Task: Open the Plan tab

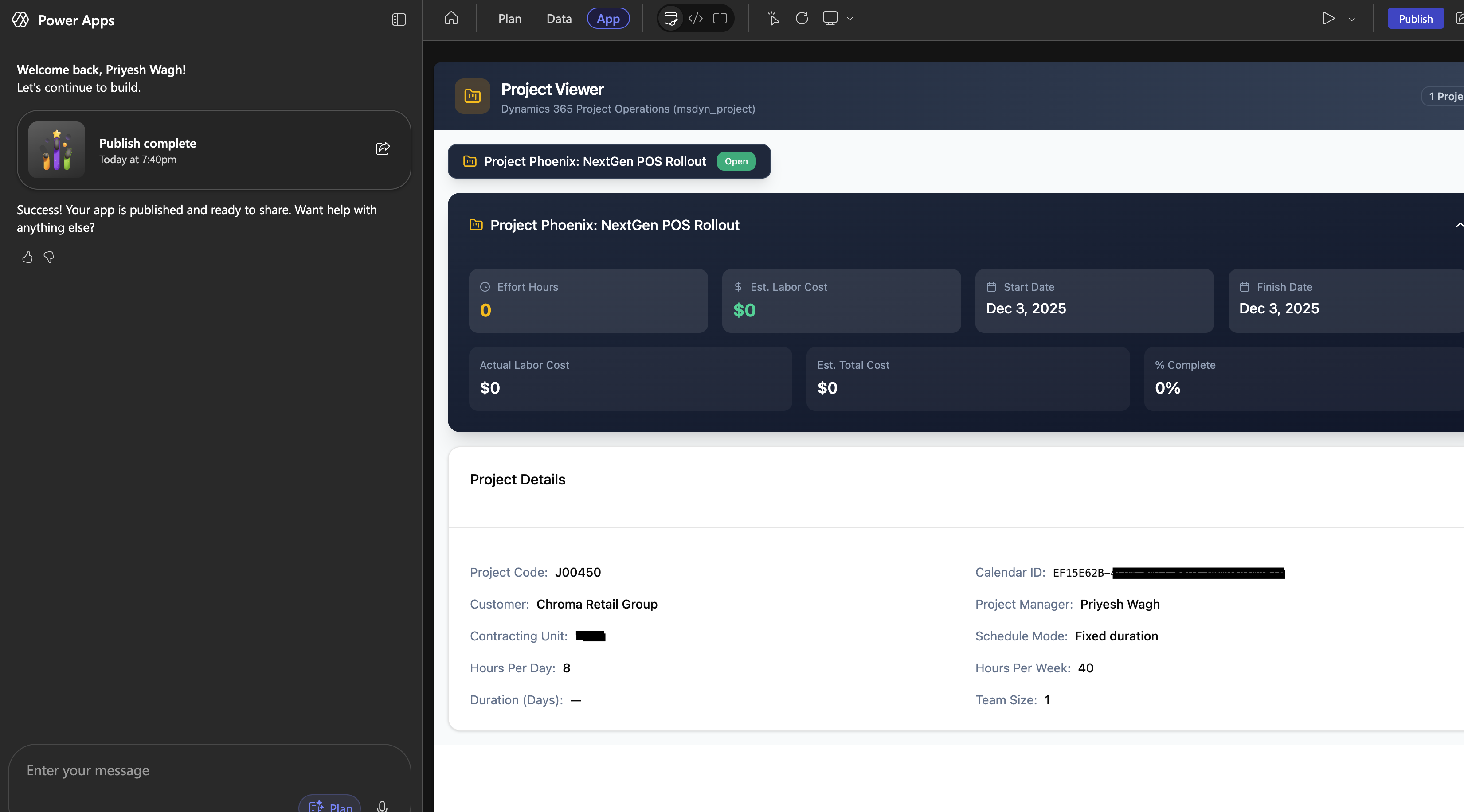Action: (x=510, y=19)
